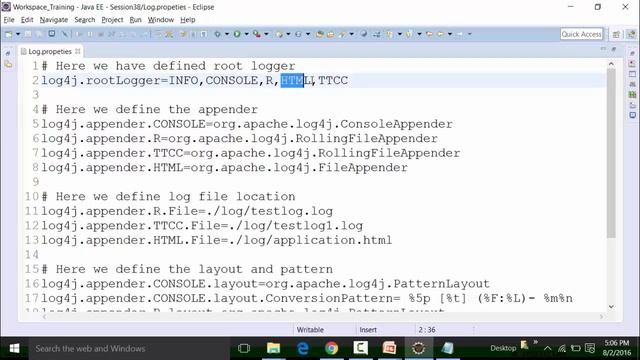Image resolution: width=640 pixels, height=360 pixels.
Task: Expand the Debug launch dropdown arrow
Action: [227, 34]
